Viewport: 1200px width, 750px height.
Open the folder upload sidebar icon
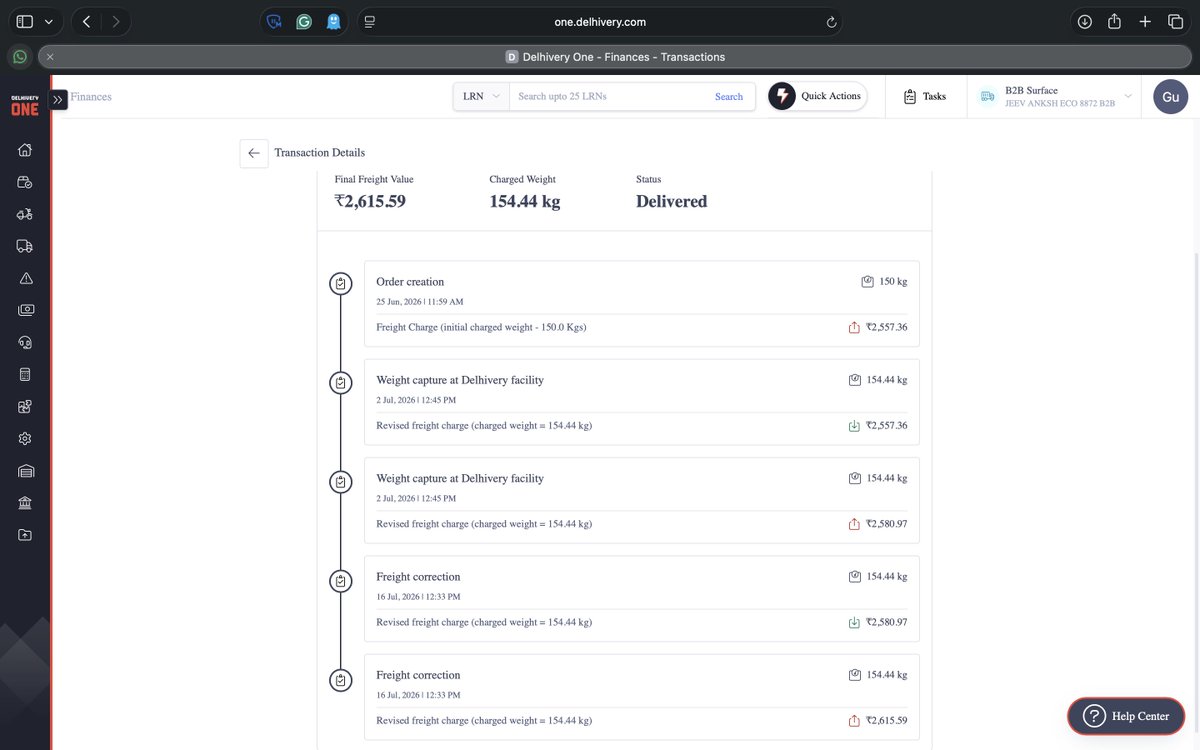(25, 535)
